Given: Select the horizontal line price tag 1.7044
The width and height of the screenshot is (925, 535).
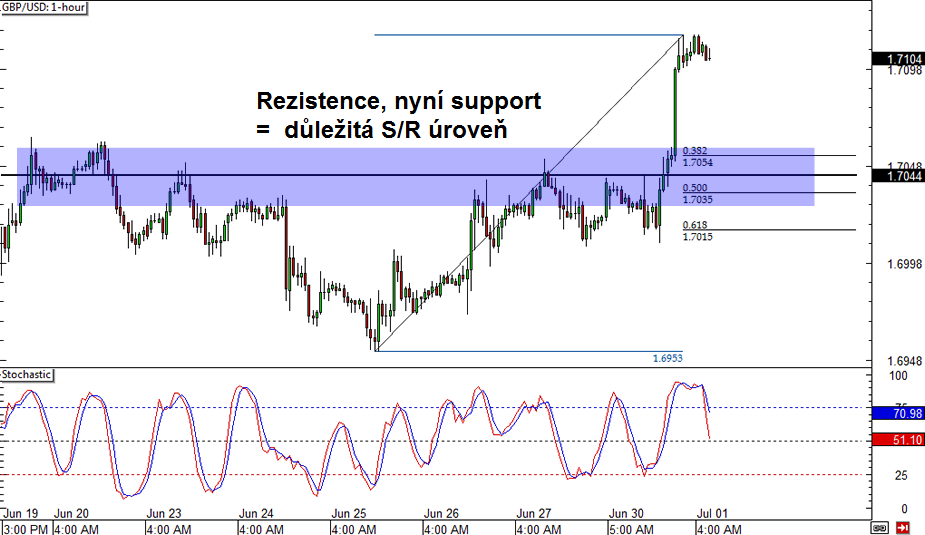Looking at the screenshot, I should pyautogui.click(x=898, y=176).
